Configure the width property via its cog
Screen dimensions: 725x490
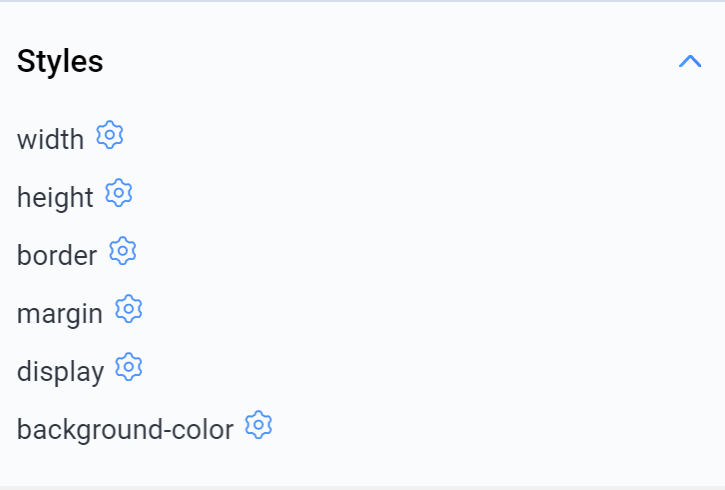tap(110, 135)
